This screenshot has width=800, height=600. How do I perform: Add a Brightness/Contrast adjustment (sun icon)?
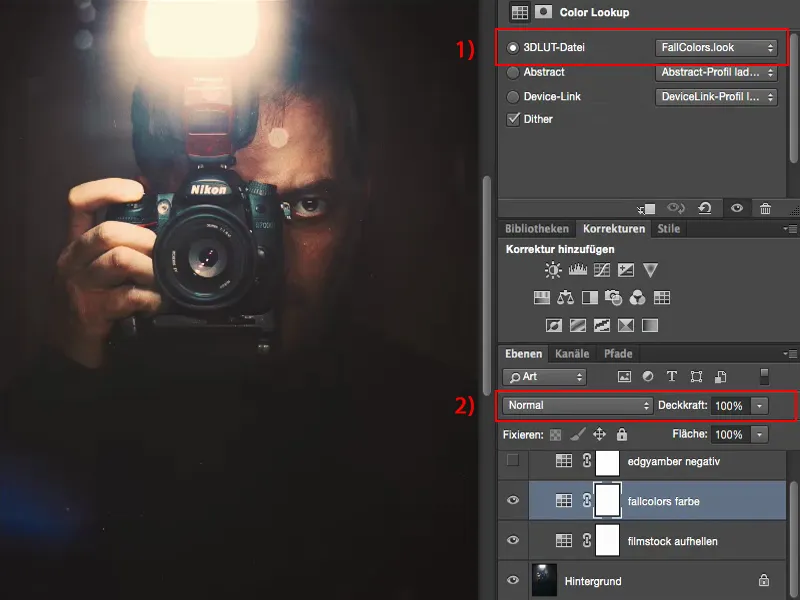553,270
